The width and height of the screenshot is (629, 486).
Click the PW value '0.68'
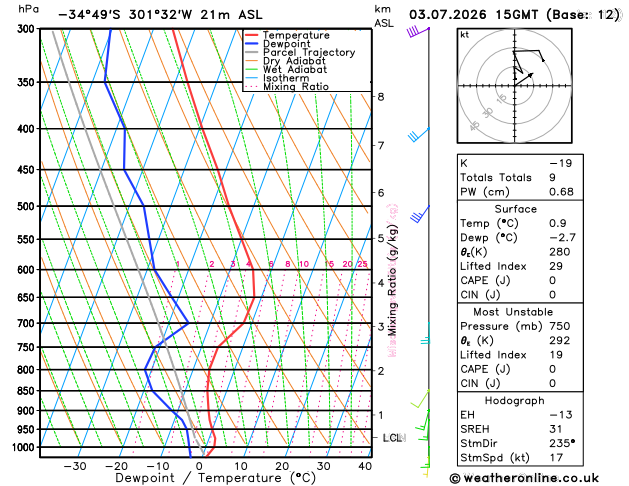click(x=561, y=192)
